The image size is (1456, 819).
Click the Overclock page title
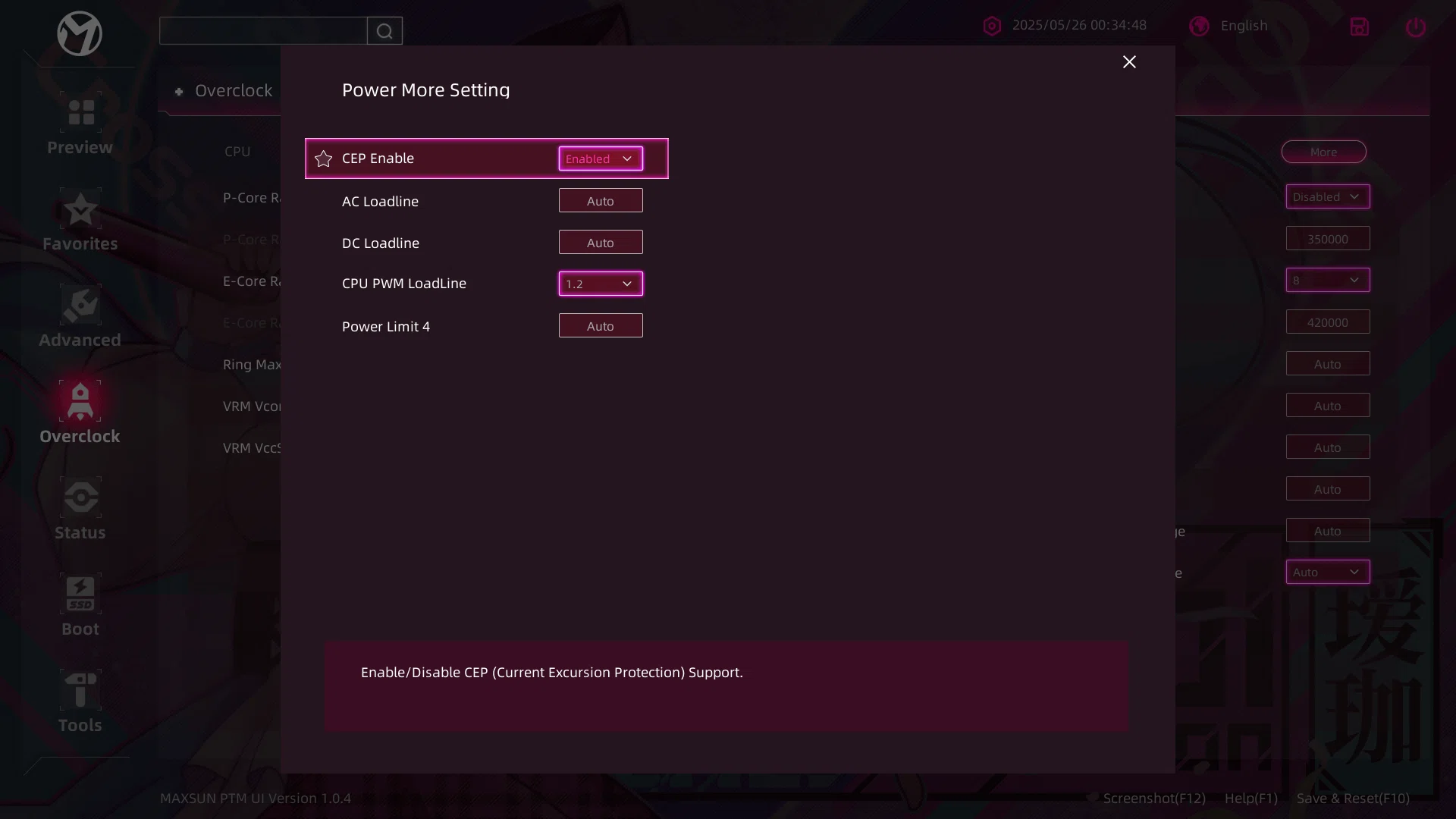pyautogui.click(x=234, y=90)
